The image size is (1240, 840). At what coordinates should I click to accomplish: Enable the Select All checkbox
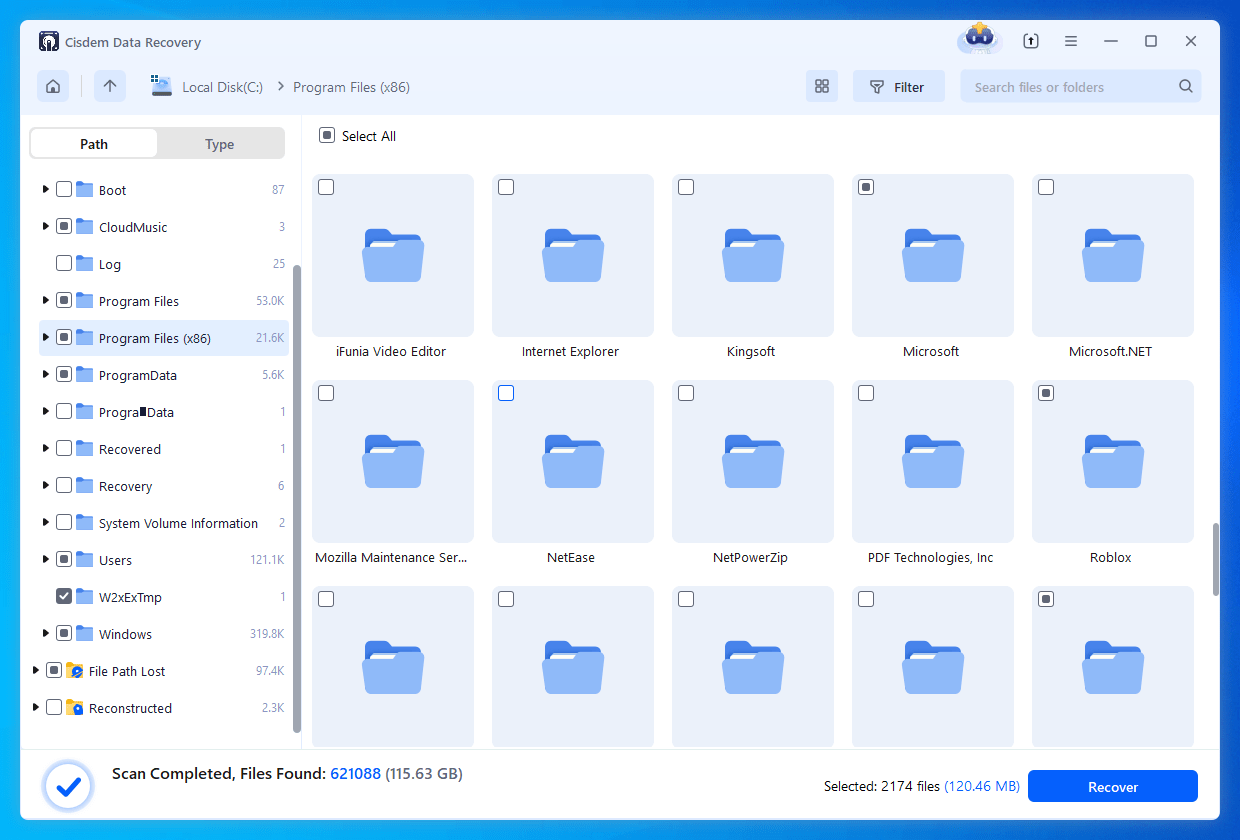coord(325,135)
